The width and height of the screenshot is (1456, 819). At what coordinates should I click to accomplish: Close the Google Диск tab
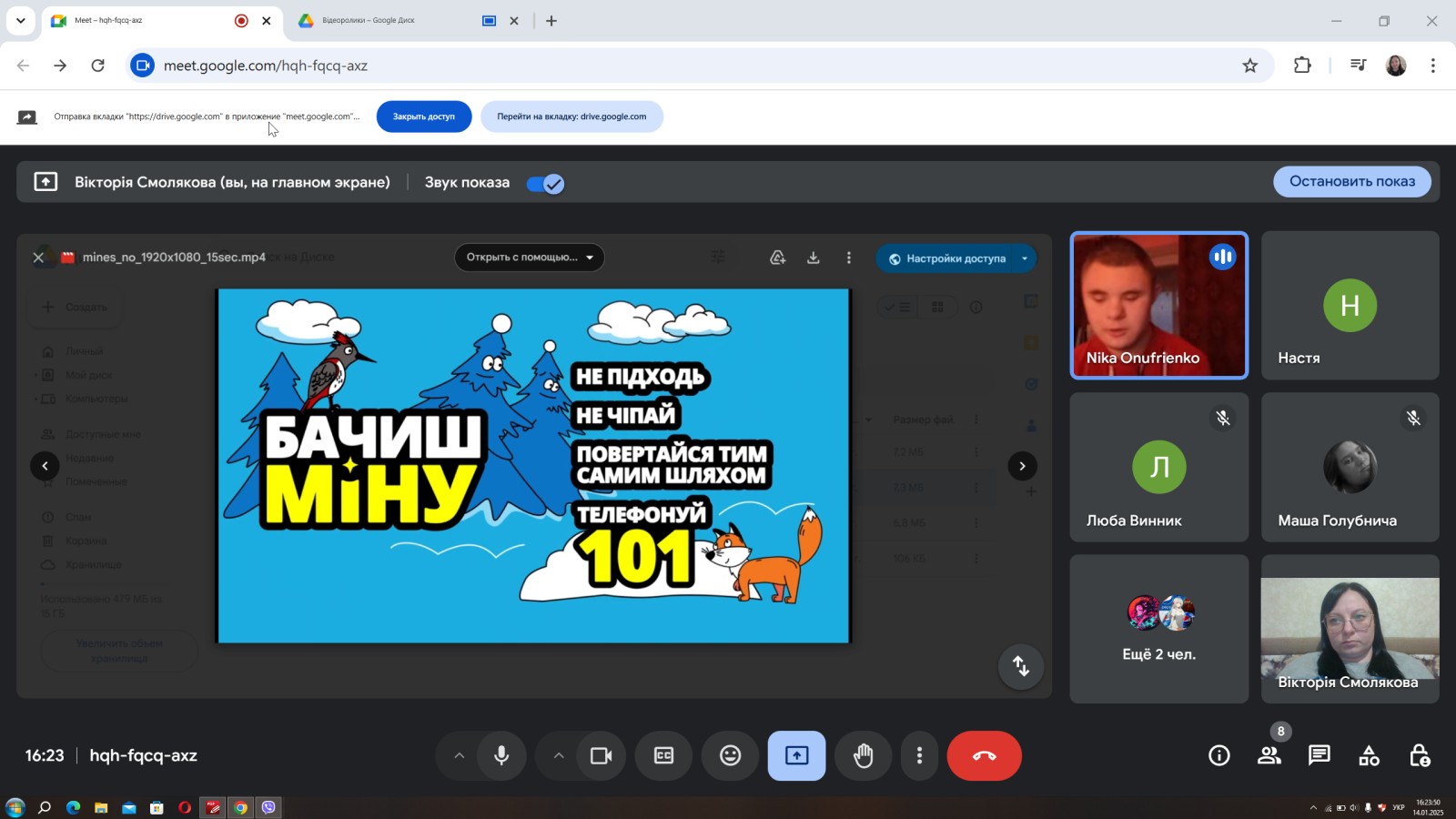(514, 20)
